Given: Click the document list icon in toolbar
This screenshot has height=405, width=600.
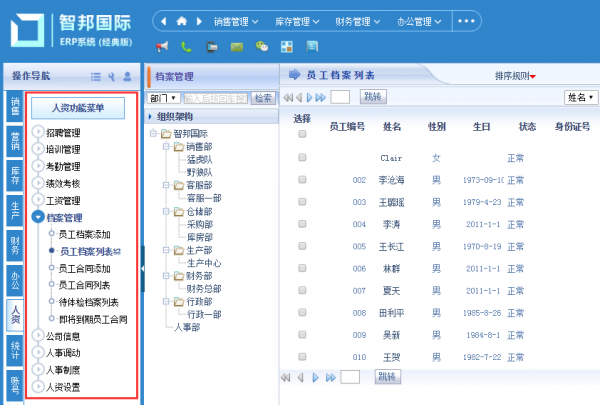Looking at the screenshot, I should [312, 47].
